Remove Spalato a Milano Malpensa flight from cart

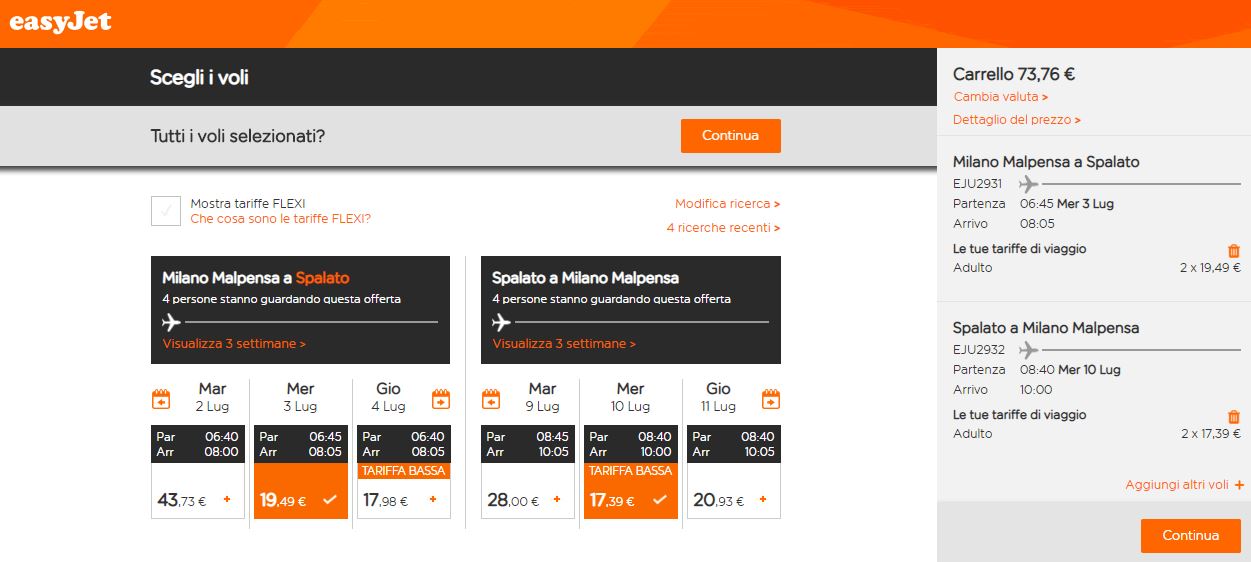point(1234,417)
